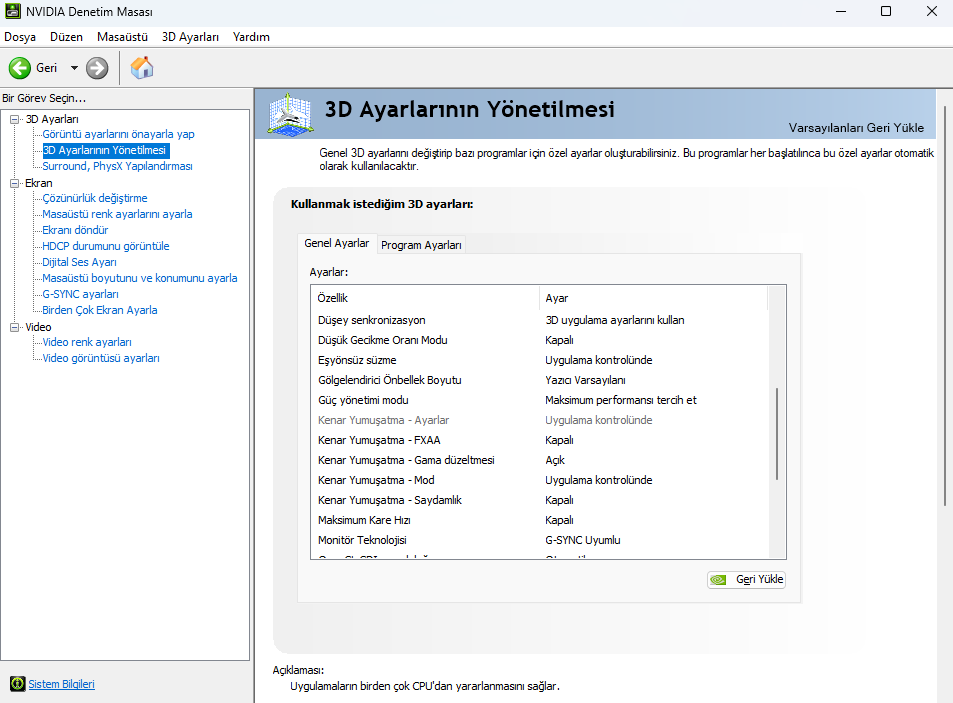Collapse the 3D Ayarları tree node

pos(15,119)
